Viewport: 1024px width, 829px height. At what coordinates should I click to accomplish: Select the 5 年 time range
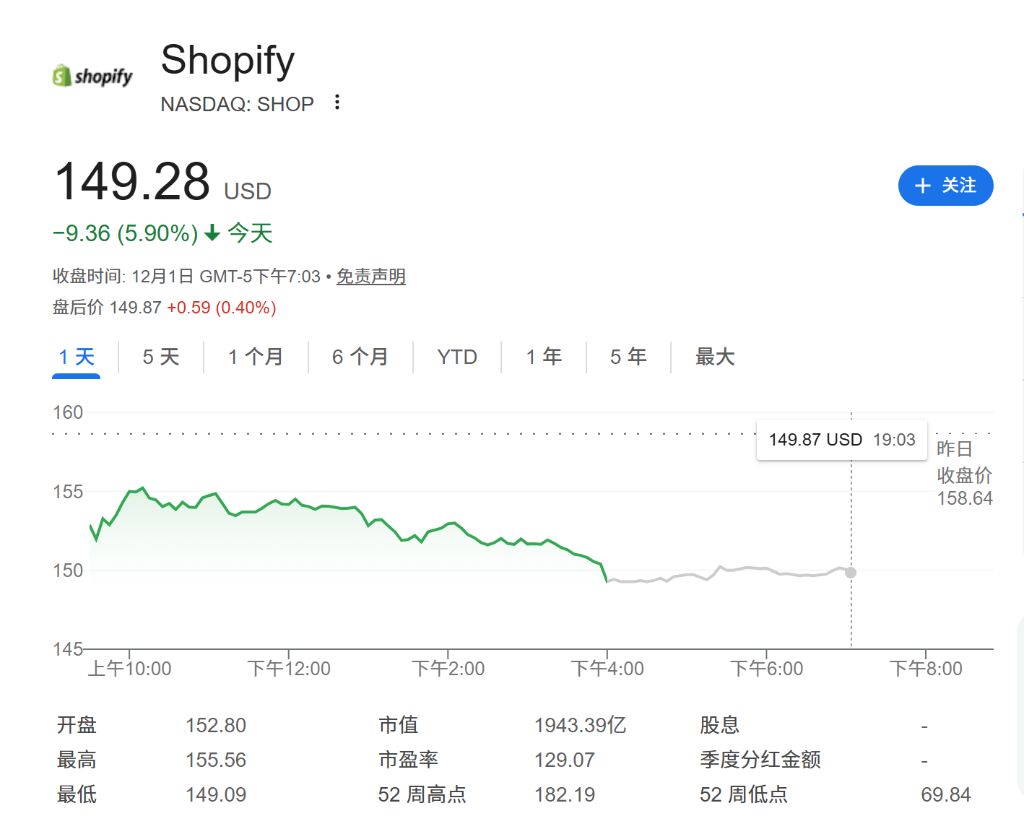pyautogui.click(x=628, y=356)
